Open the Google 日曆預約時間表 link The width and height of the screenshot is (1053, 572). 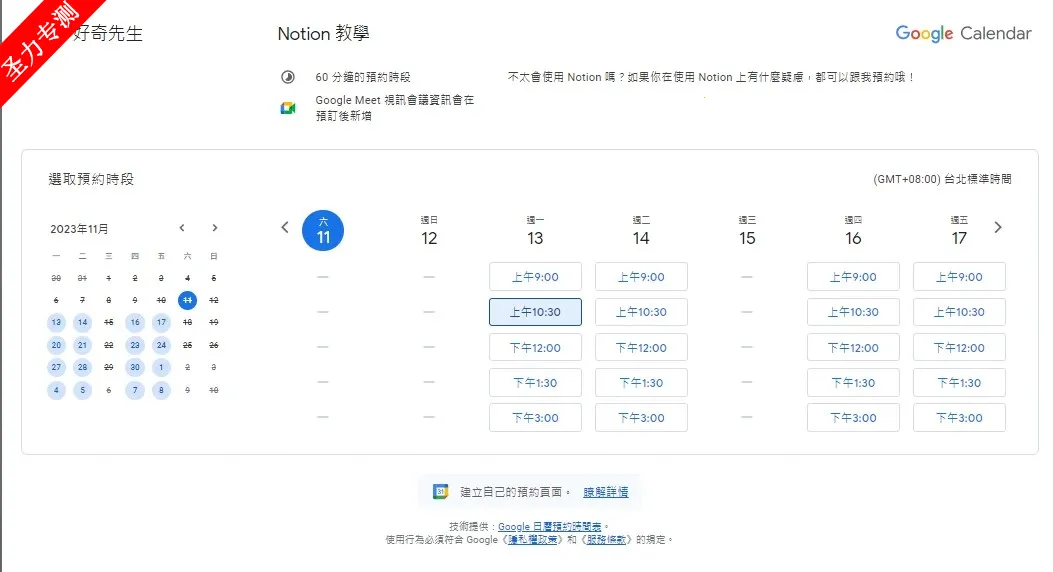(549, 526)
